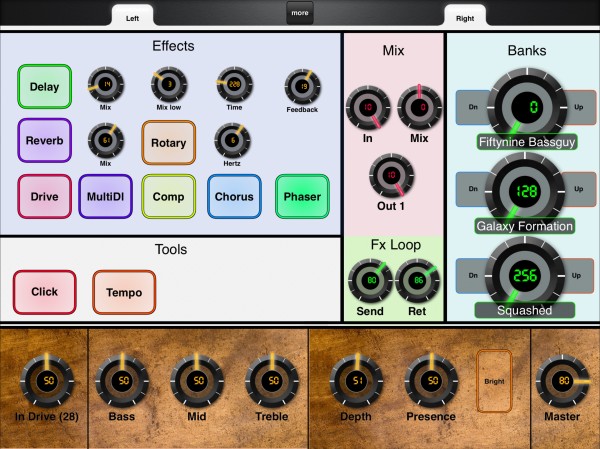The width and height of the screenshot is (600, 449).
Task: Select the Fiftynine Bassguy preset label
Action: pos(527,142)
